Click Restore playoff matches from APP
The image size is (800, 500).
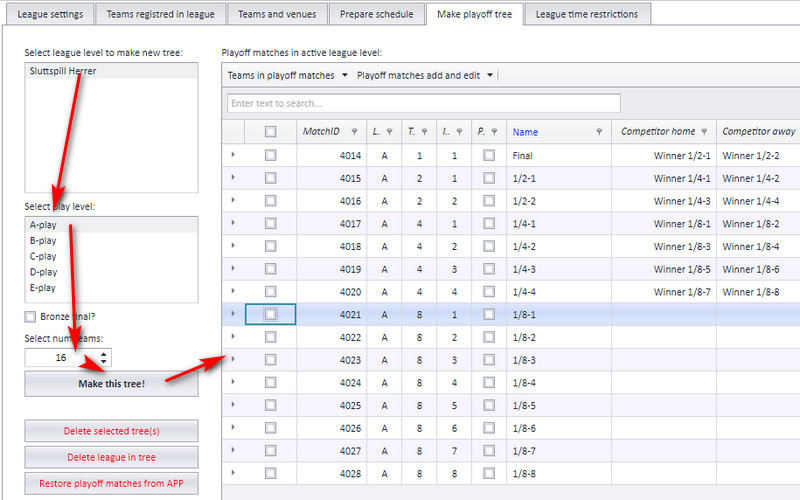click(x=111, y=484)
